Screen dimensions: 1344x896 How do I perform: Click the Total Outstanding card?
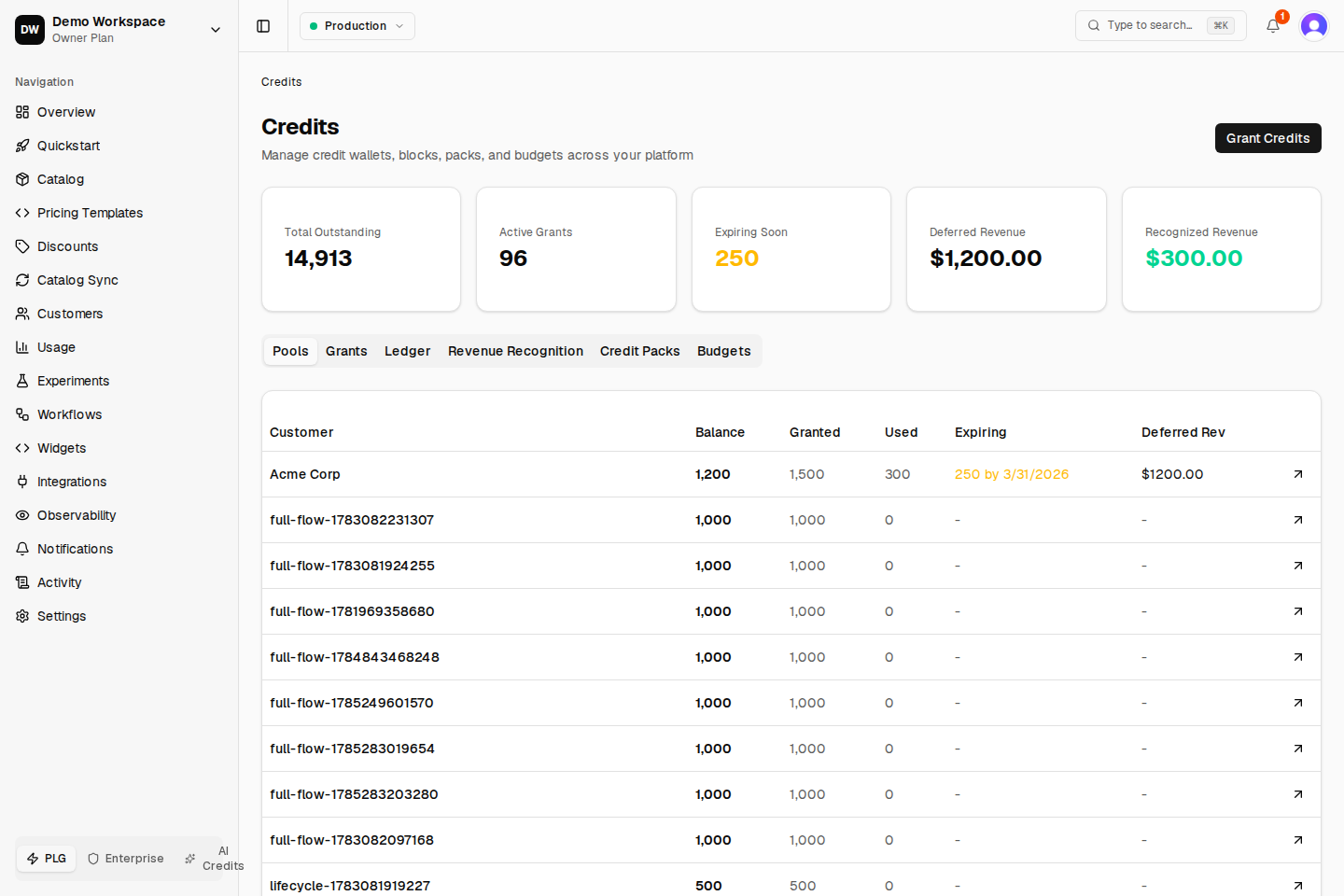click(361, 249)
